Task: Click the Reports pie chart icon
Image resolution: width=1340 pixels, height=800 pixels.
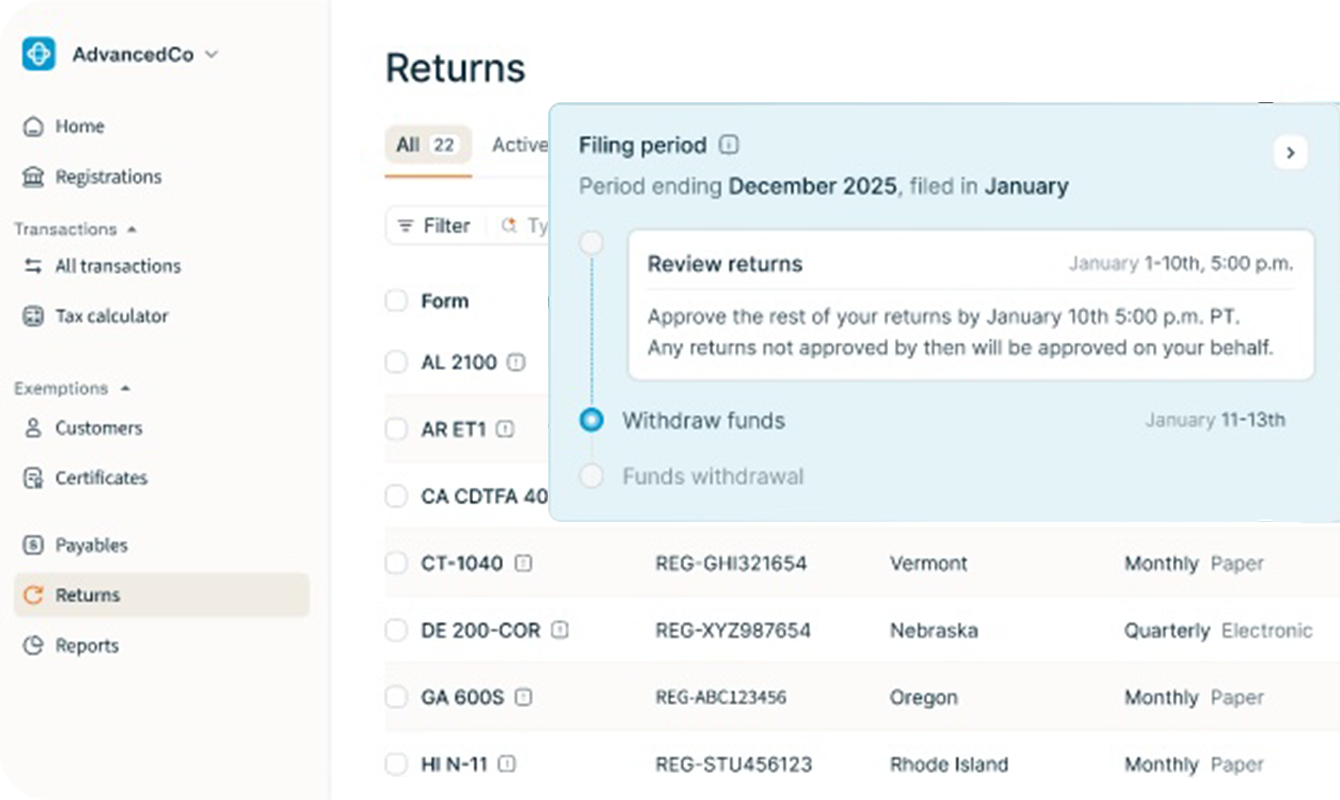Action: [x=34, y=646]
